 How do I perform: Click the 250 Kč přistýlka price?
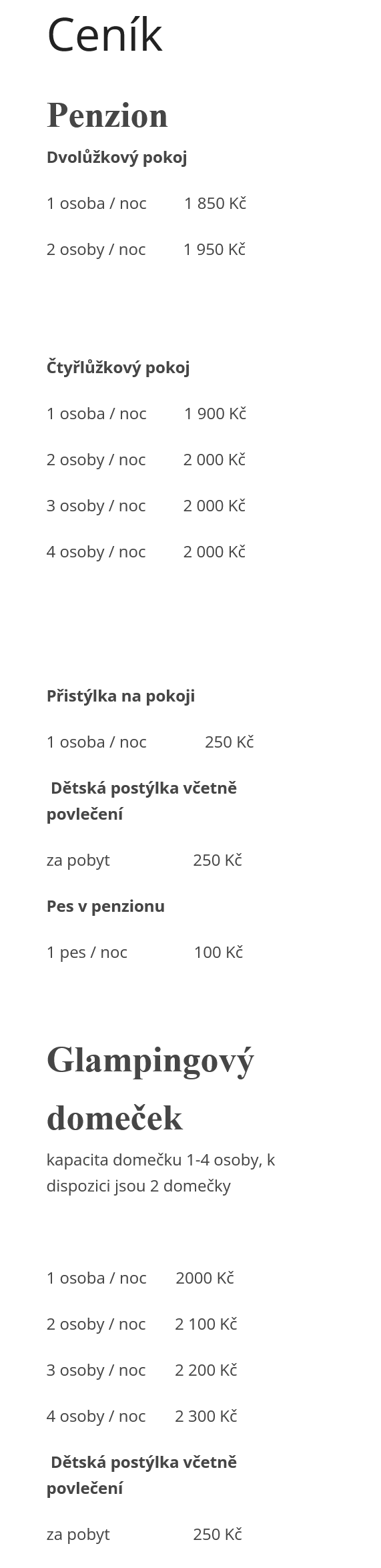[x=230, y=742]
